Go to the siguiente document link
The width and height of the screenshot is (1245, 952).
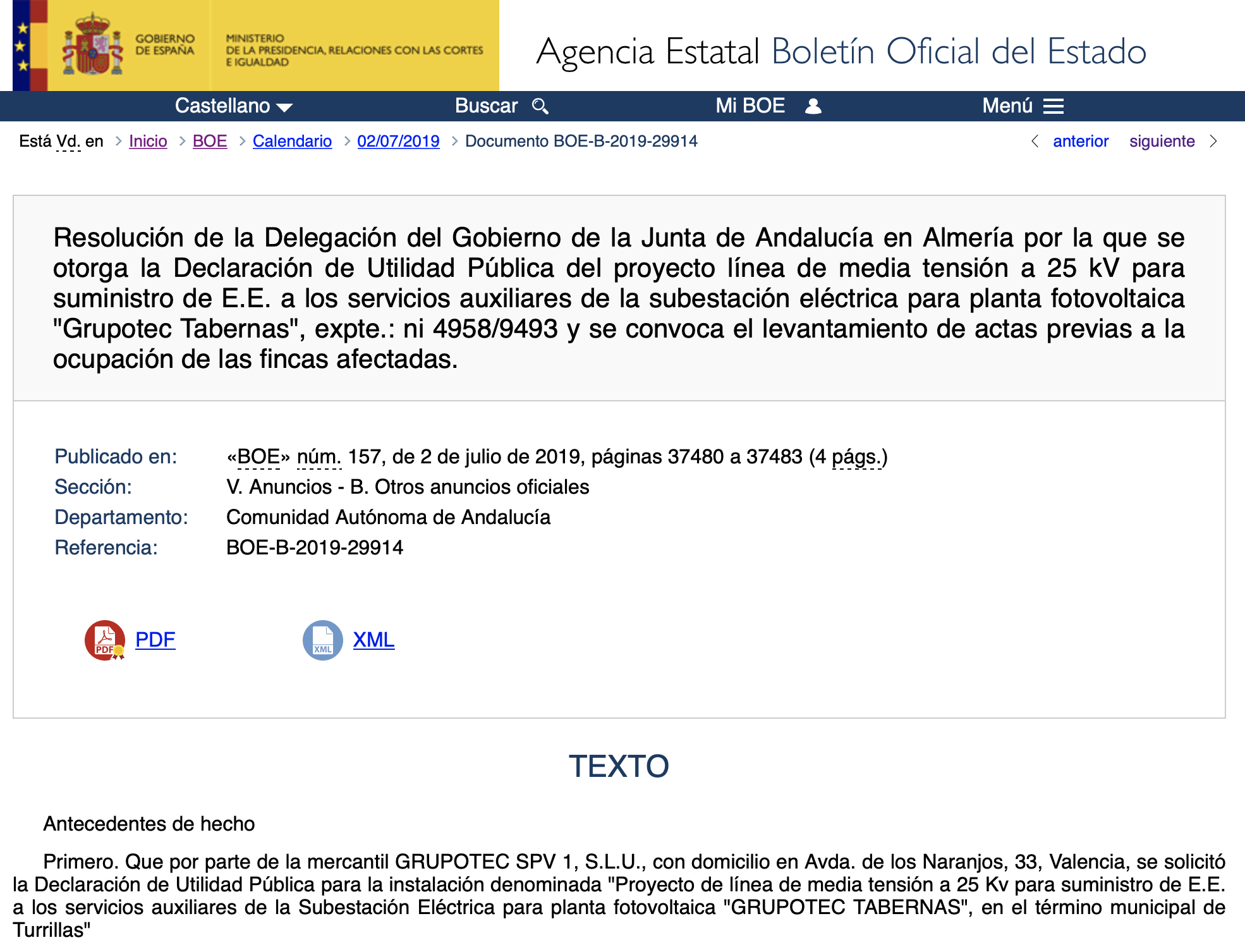coord(1162,141)
